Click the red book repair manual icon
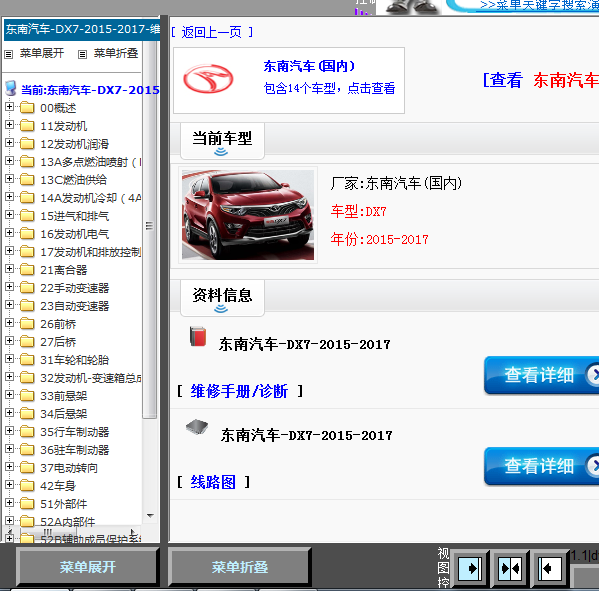 coord(198,337)
